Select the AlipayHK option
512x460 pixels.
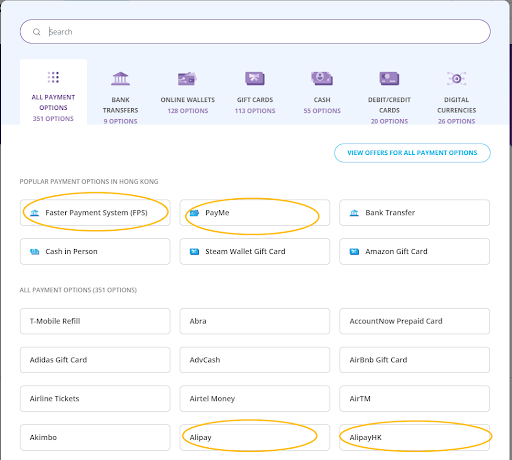415,437
